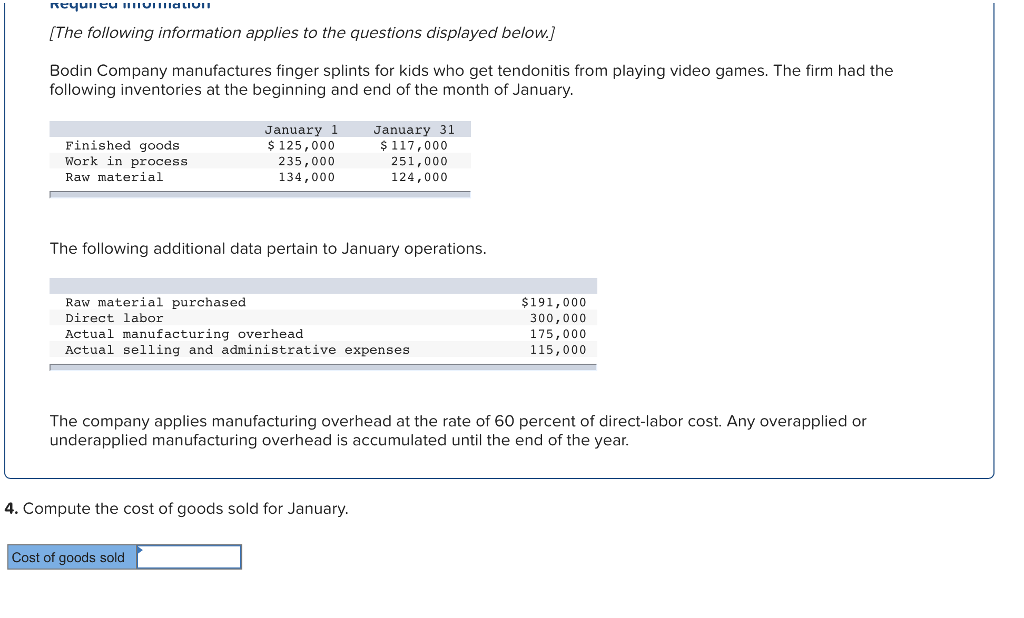Click the January 1 column header

point(300,128)
